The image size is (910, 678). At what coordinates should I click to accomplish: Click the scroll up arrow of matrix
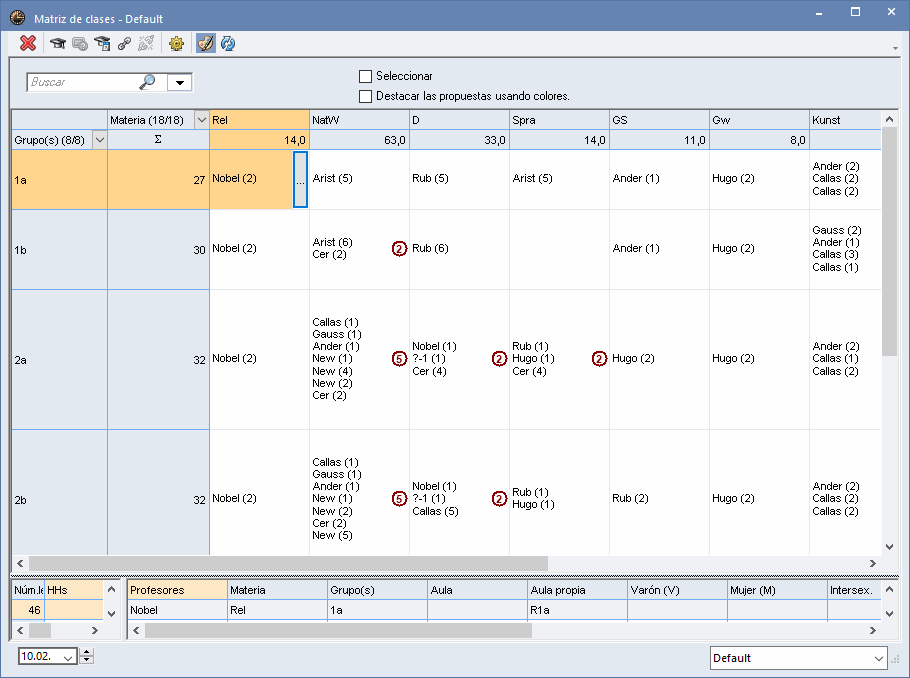889,119
